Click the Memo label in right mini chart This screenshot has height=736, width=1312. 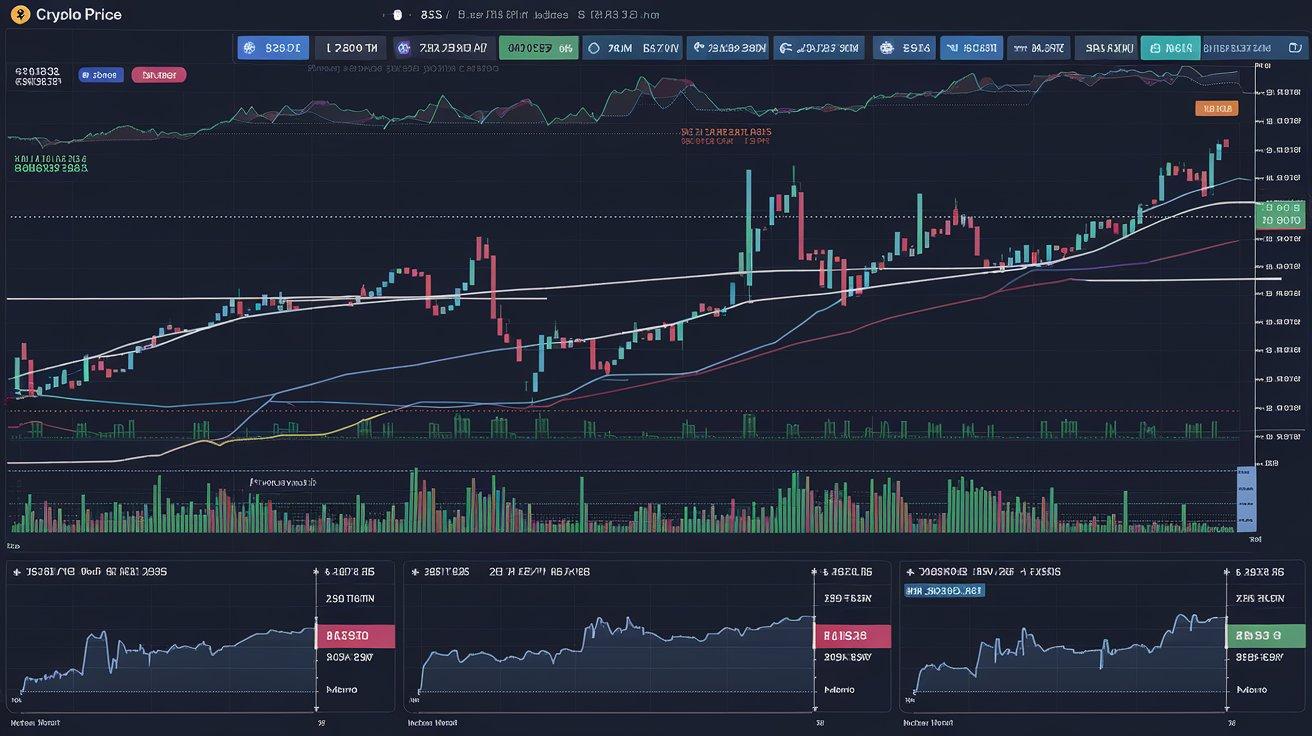tap(1252, 690)
